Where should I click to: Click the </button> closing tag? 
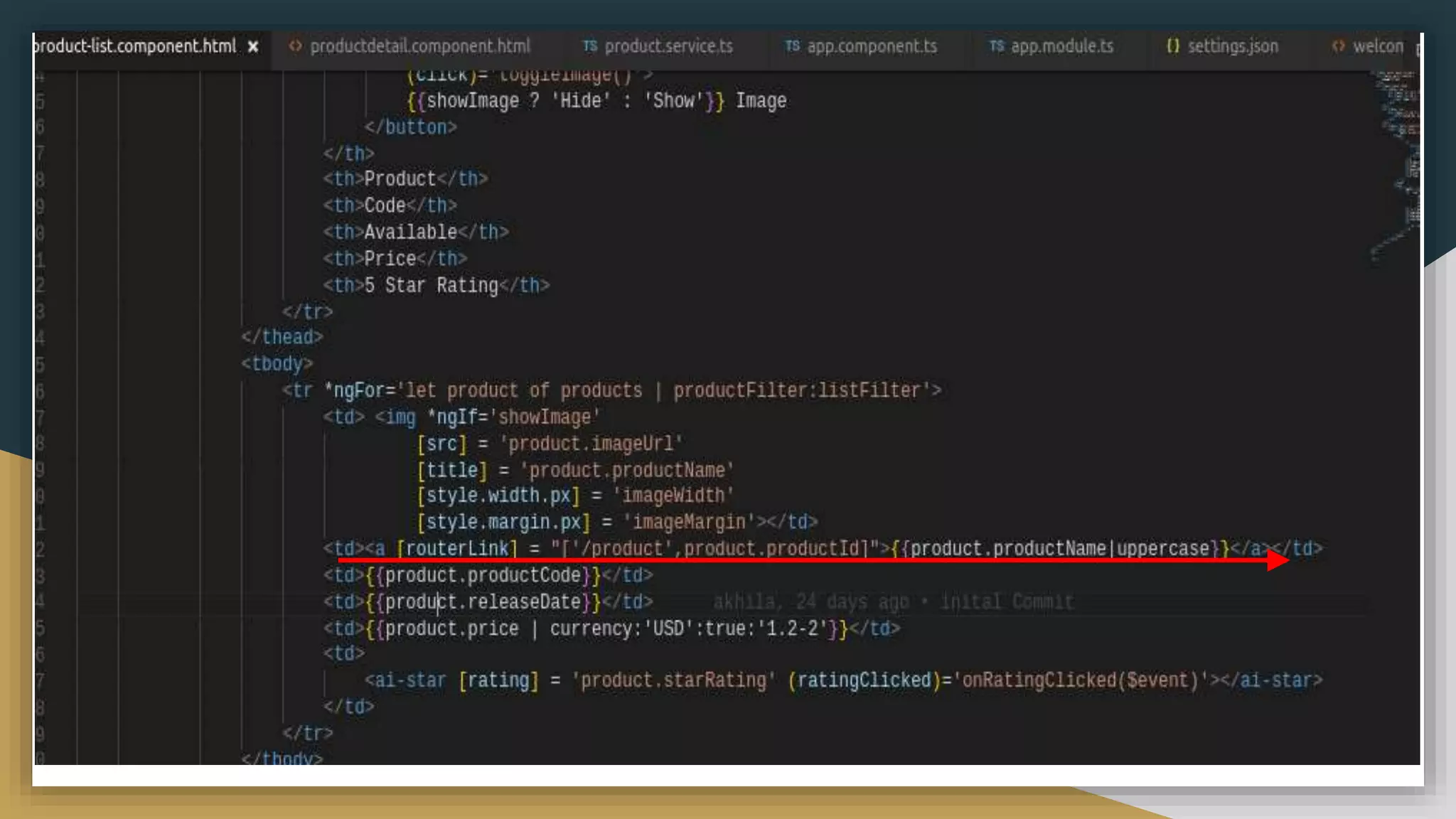click(410, 127)
